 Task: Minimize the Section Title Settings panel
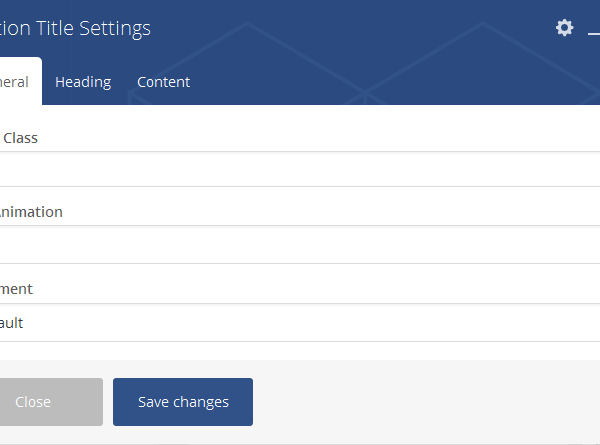point(594,30)
